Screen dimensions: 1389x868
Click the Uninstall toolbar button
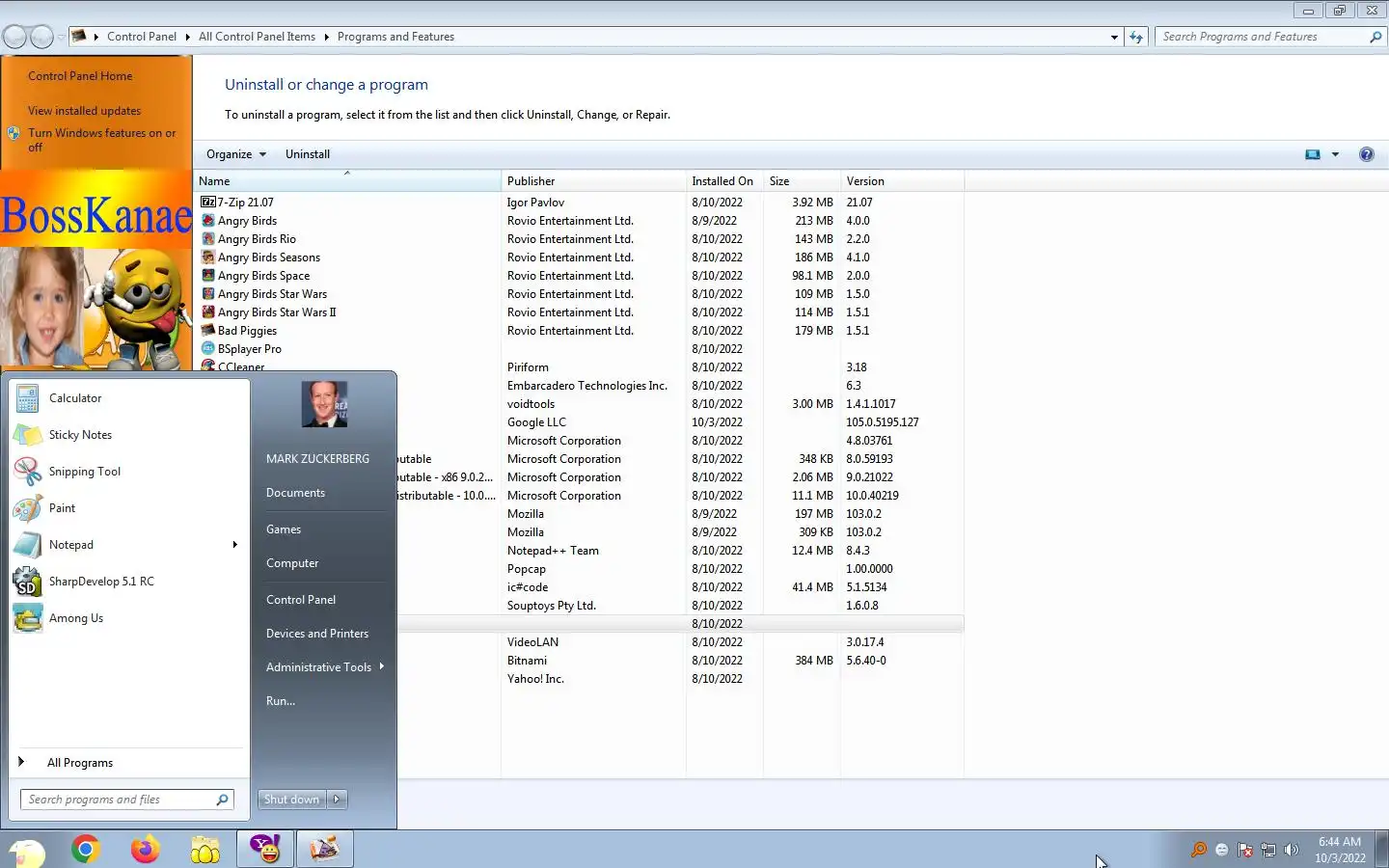coord(308,154)
